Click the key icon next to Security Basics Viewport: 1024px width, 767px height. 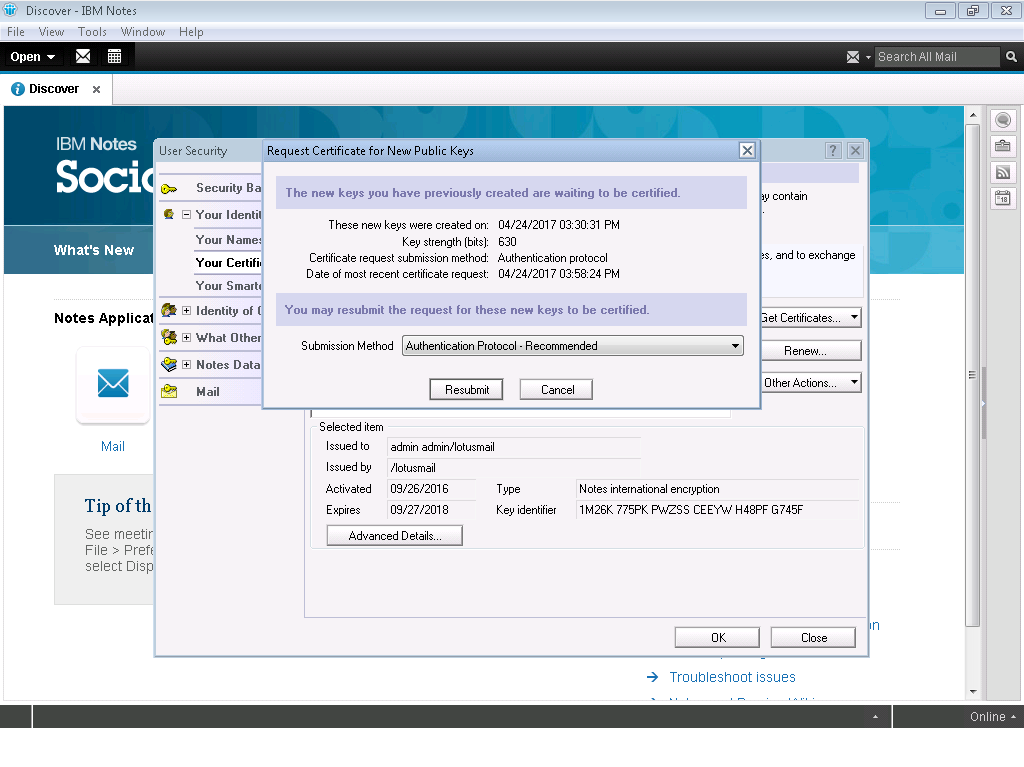tap(168, 189)
